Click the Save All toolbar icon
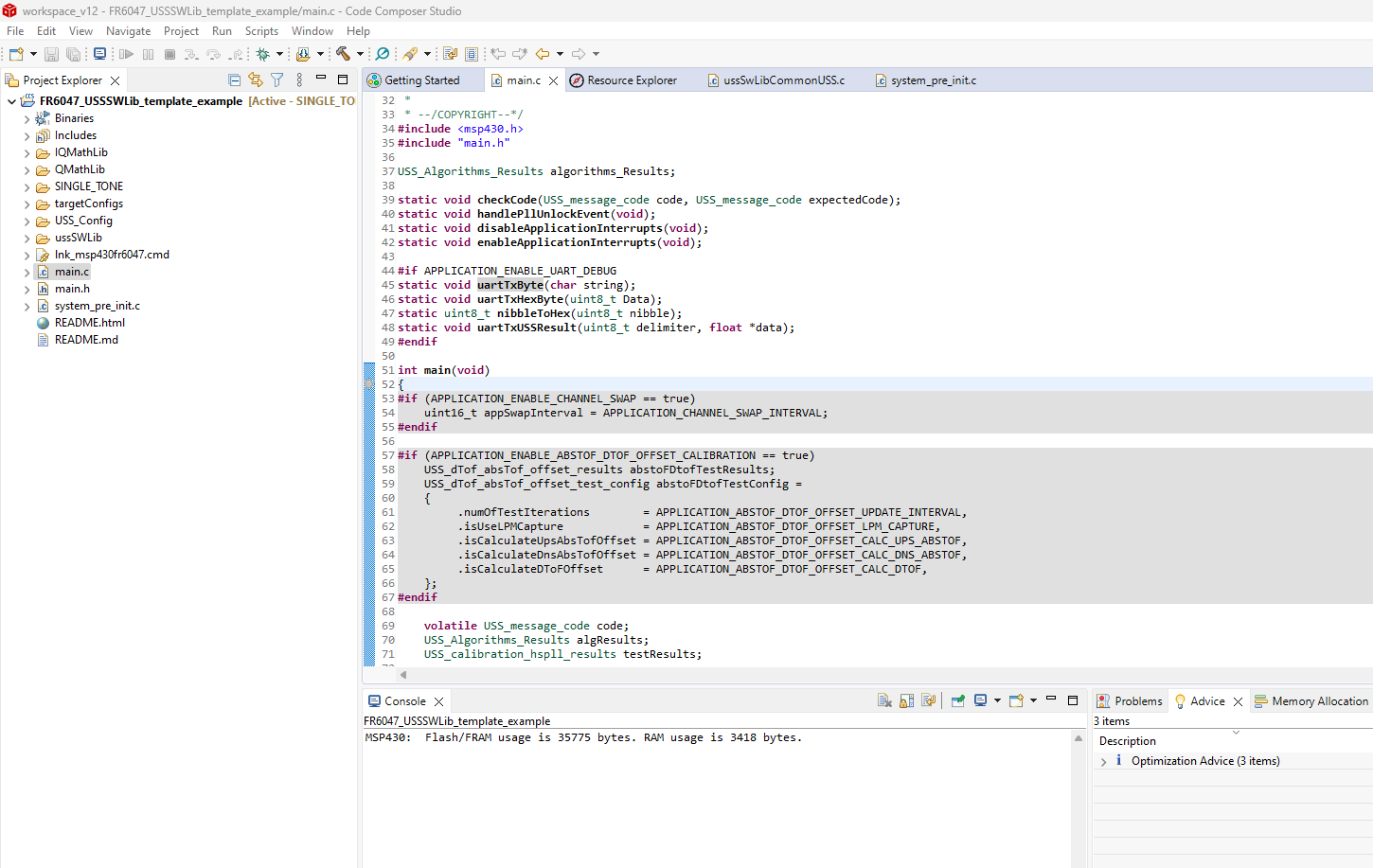The image size is (1373, 868). (x=73, y=54)
